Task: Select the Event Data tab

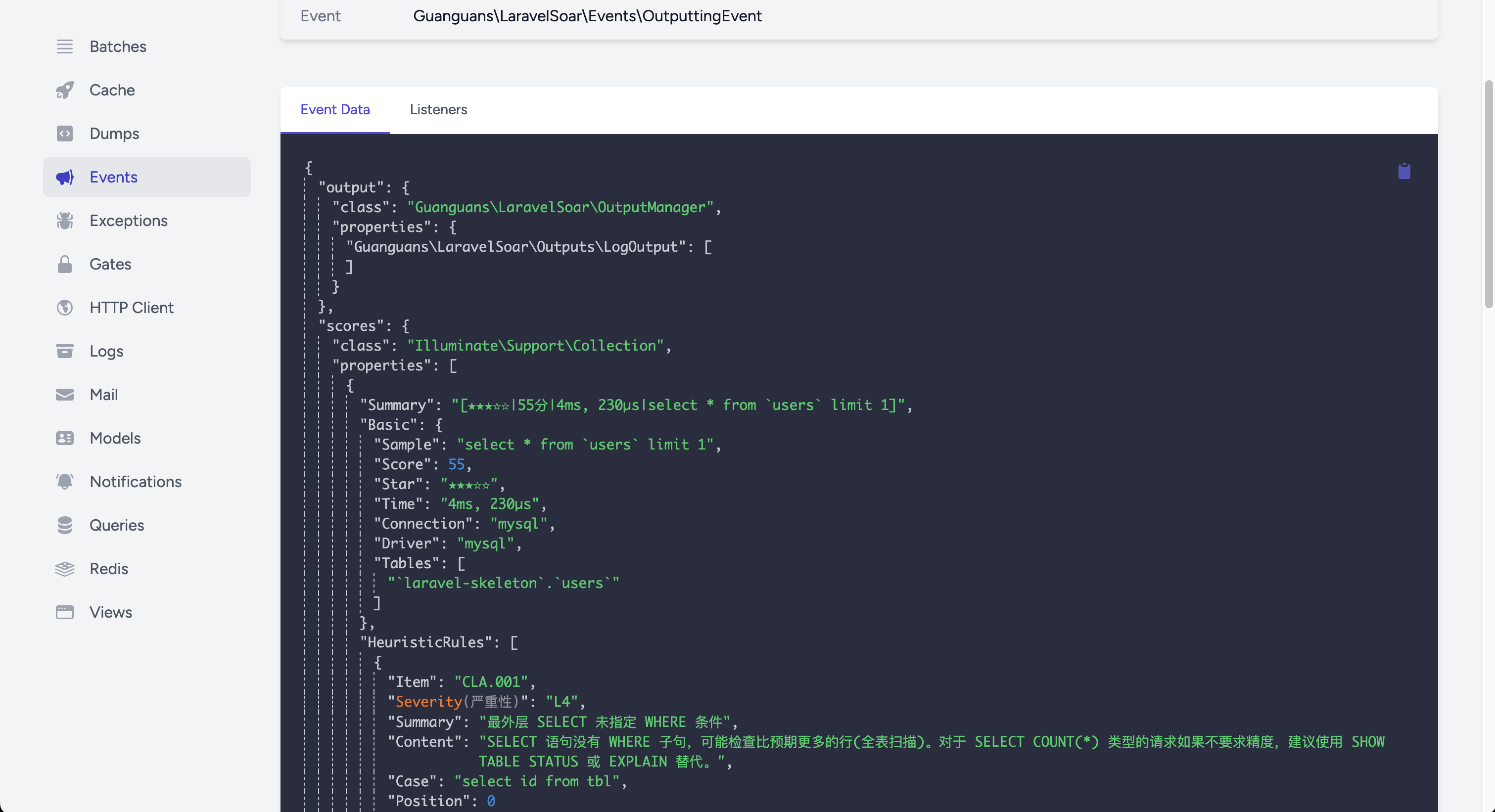Action: click(x=335, y=110)
